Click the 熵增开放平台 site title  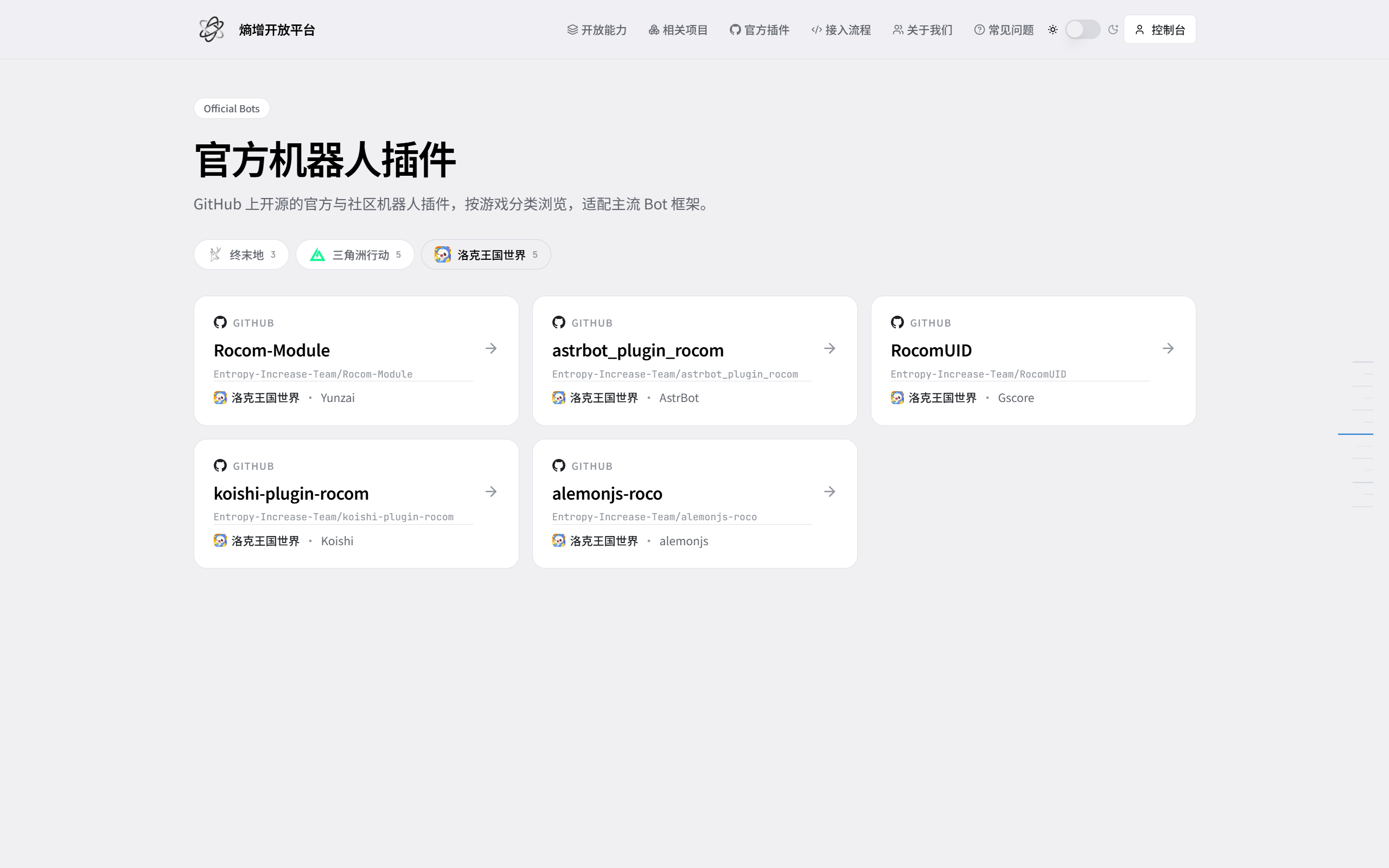point(277,30)
